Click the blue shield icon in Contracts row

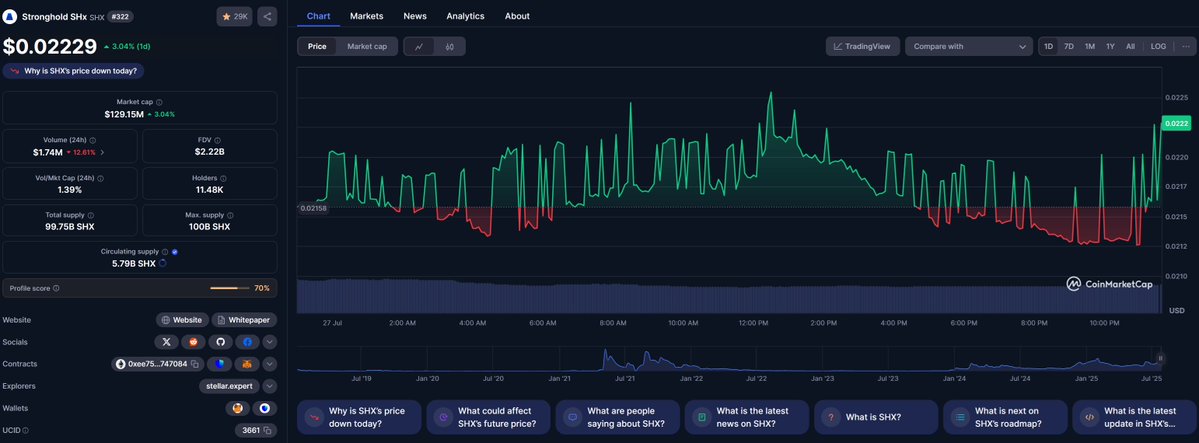click(x=219, y=364)
